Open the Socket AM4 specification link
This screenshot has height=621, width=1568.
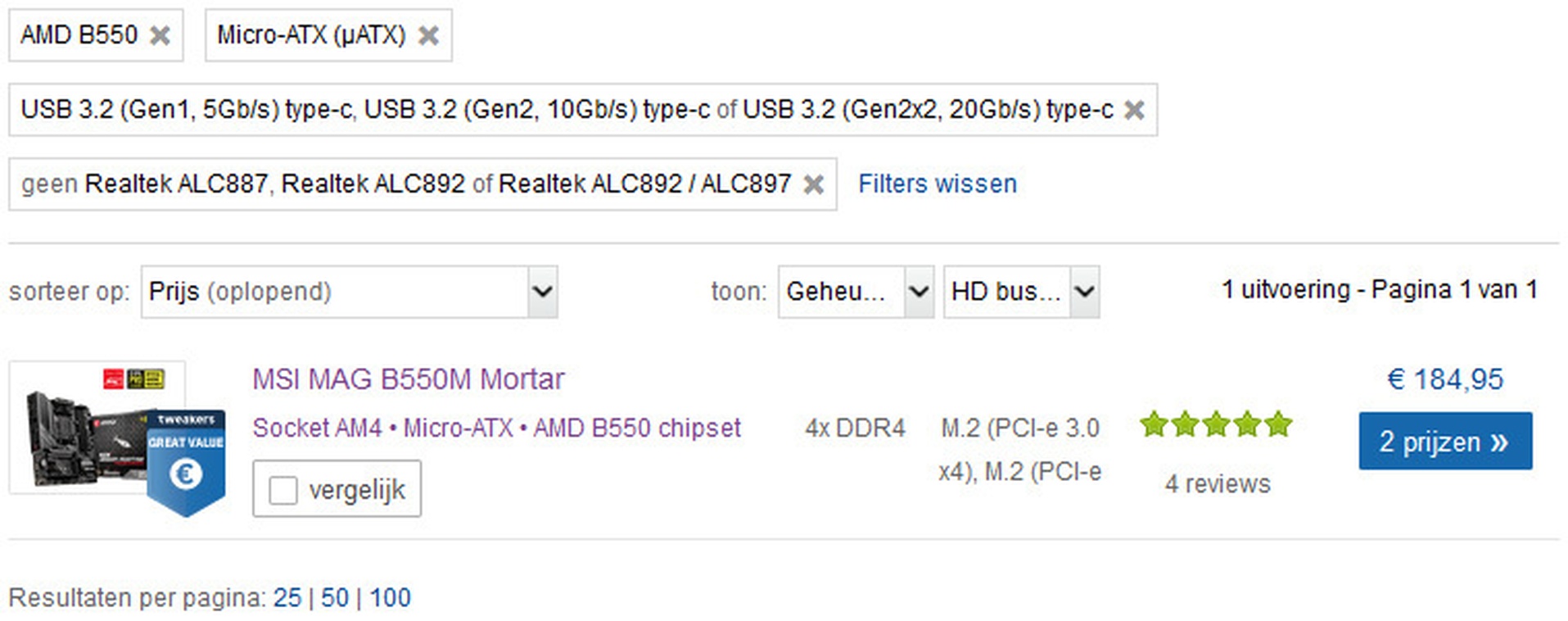[317, 428]
